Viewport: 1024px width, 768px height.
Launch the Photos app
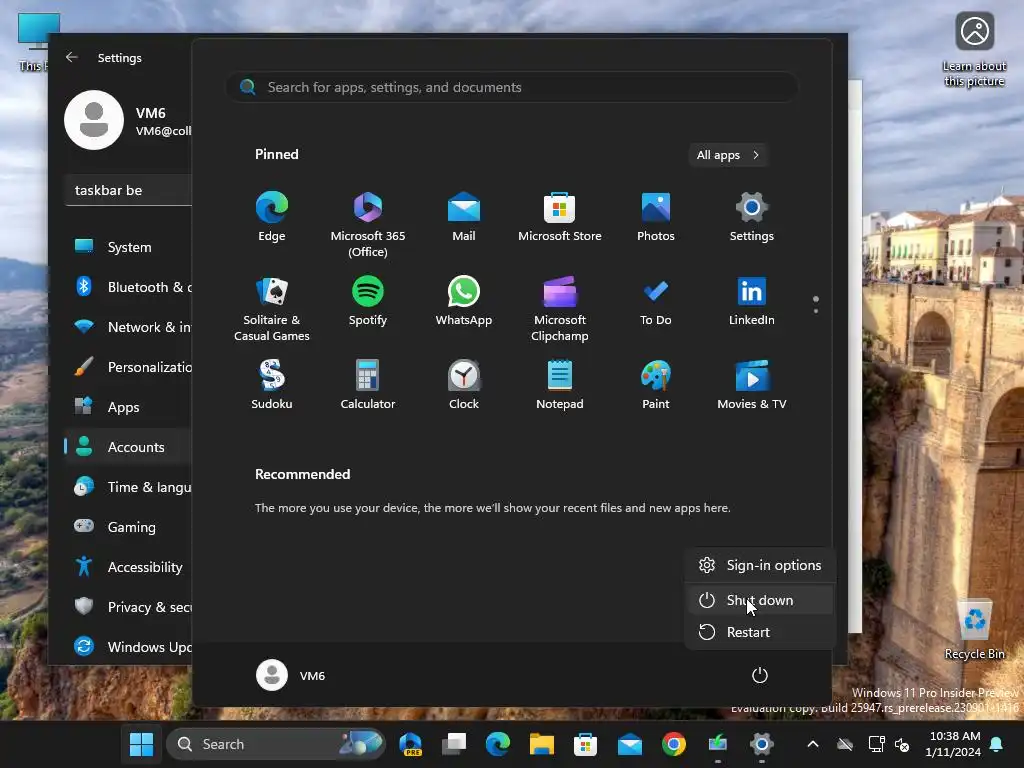656,217
